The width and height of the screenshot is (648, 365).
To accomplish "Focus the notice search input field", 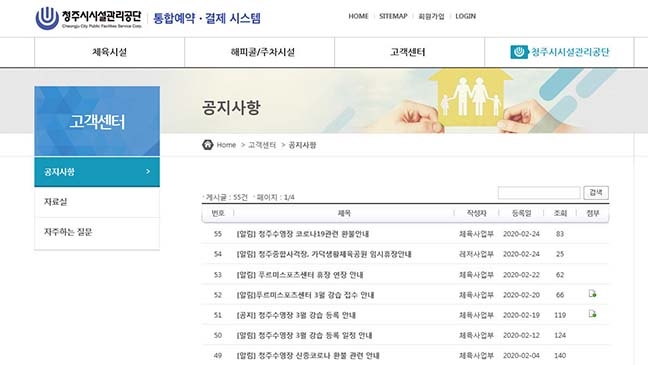I will [539, 193].
